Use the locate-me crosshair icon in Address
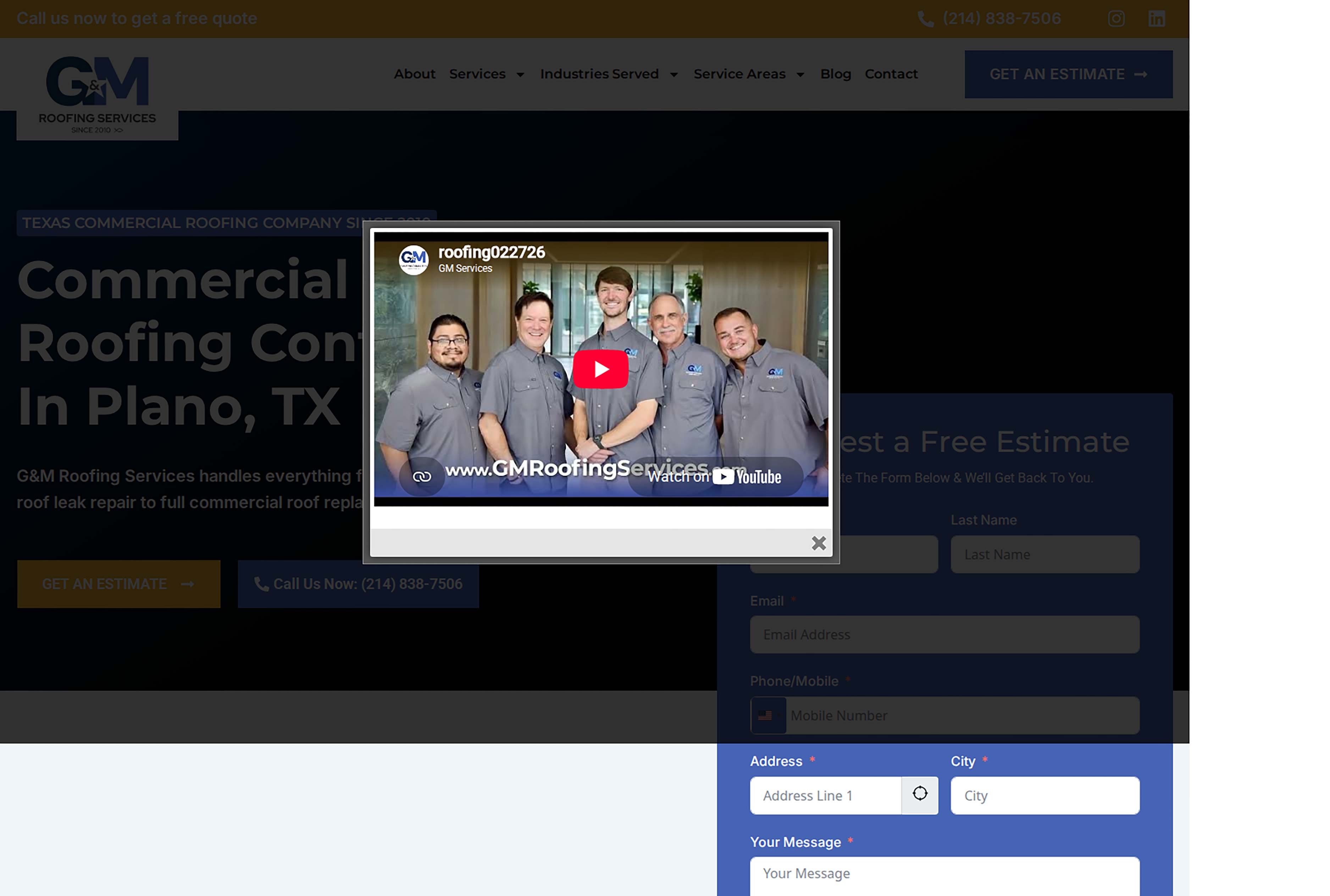 tap(919, 794)
